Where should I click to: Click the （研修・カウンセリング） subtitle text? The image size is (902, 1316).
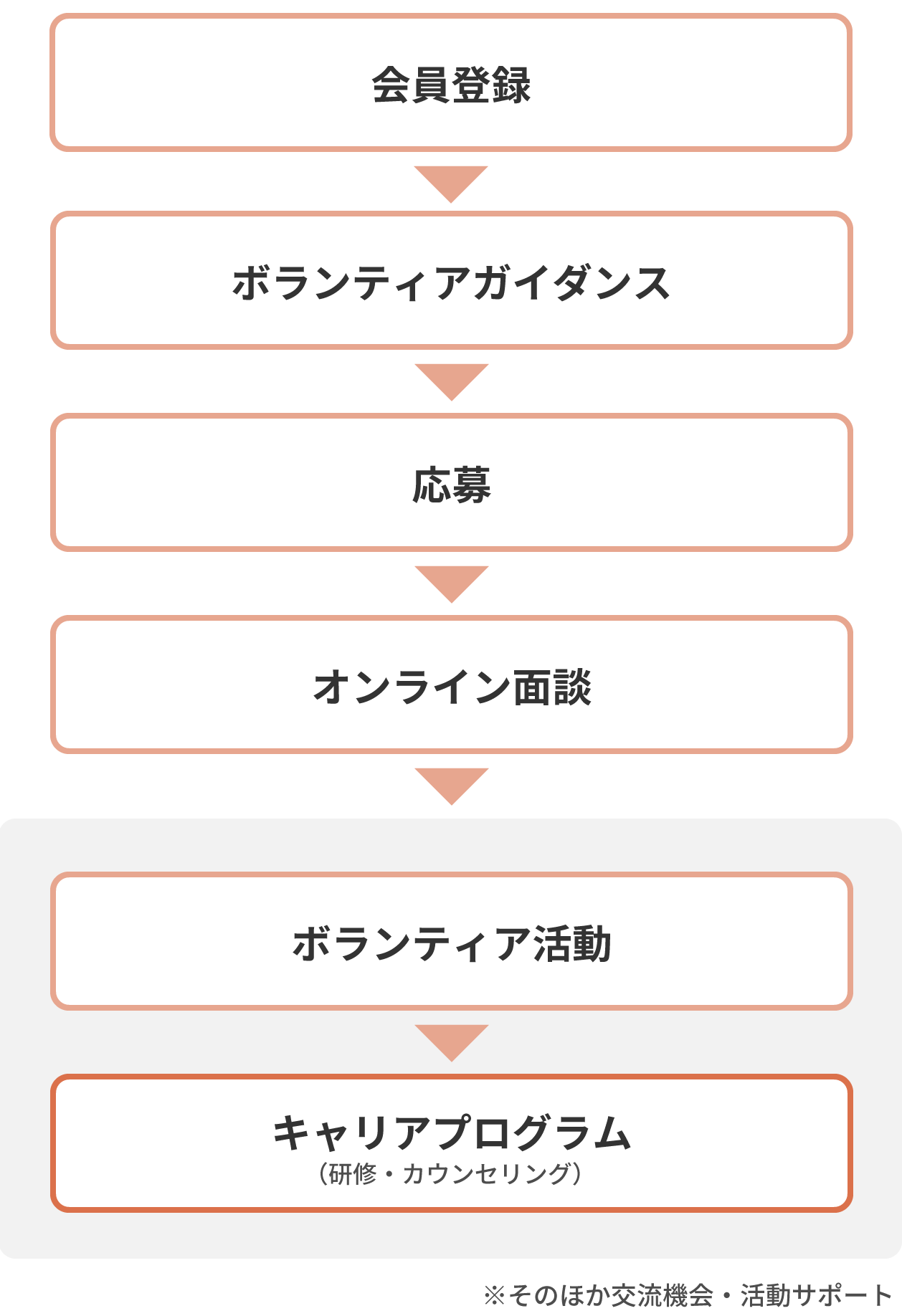click(450, 1173)
